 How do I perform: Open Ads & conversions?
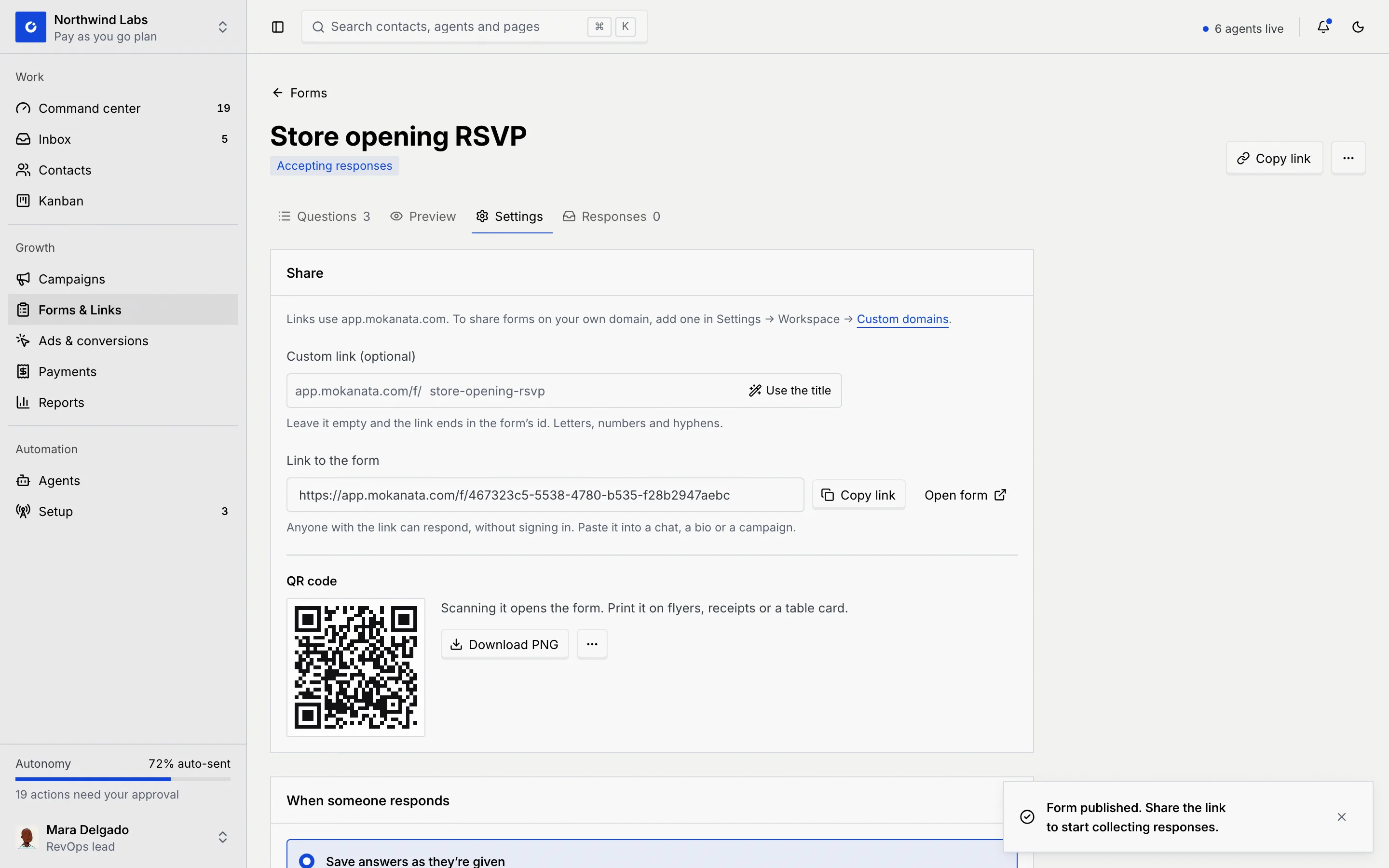123,340
